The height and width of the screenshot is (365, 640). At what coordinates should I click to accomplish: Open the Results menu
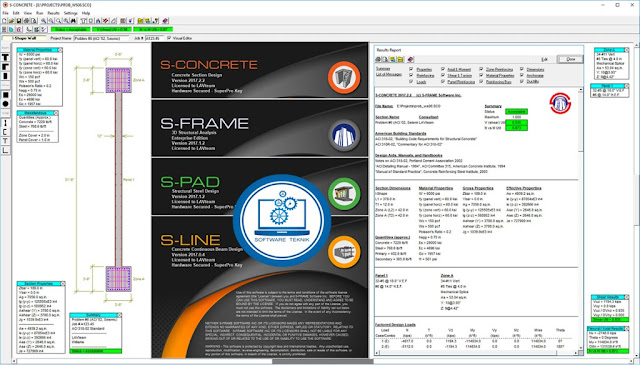(53, 13)
